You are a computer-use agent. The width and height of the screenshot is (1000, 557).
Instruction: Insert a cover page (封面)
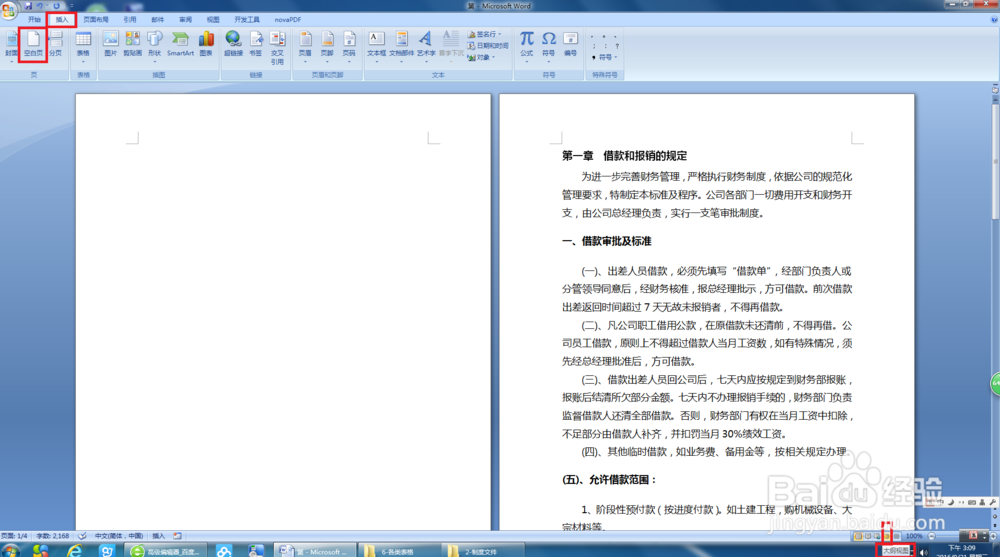[x=11, y=45]
